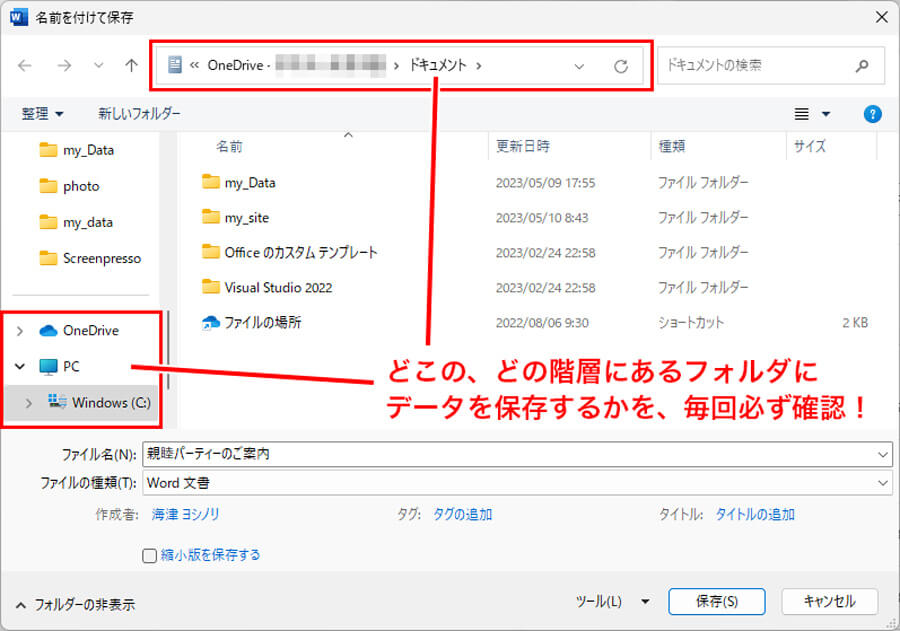Change view layout icon
Screen dimensions: 900x631
pos(801,114)
